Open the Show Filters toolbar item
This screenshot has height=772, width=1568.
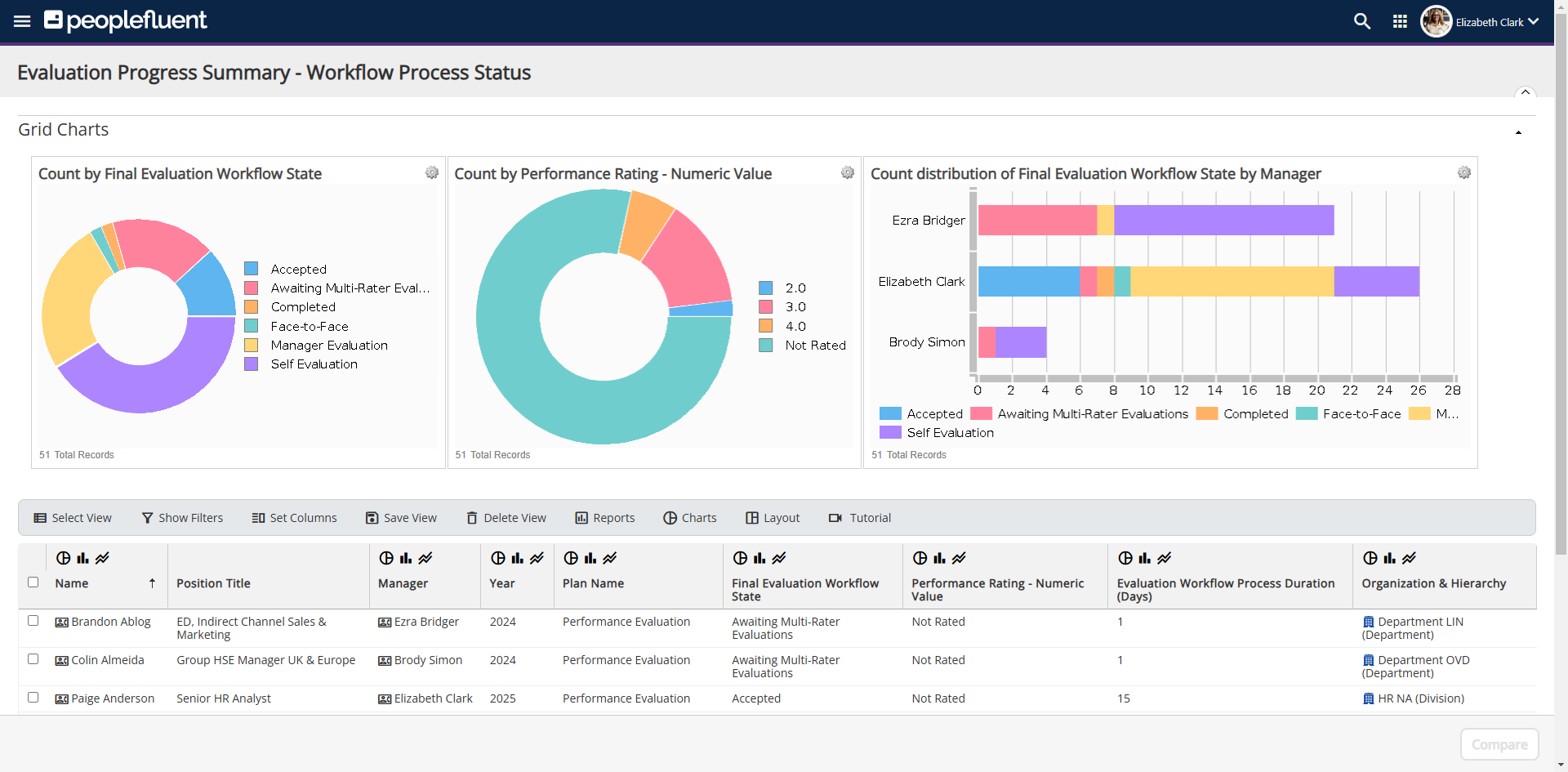pos(182,518)
